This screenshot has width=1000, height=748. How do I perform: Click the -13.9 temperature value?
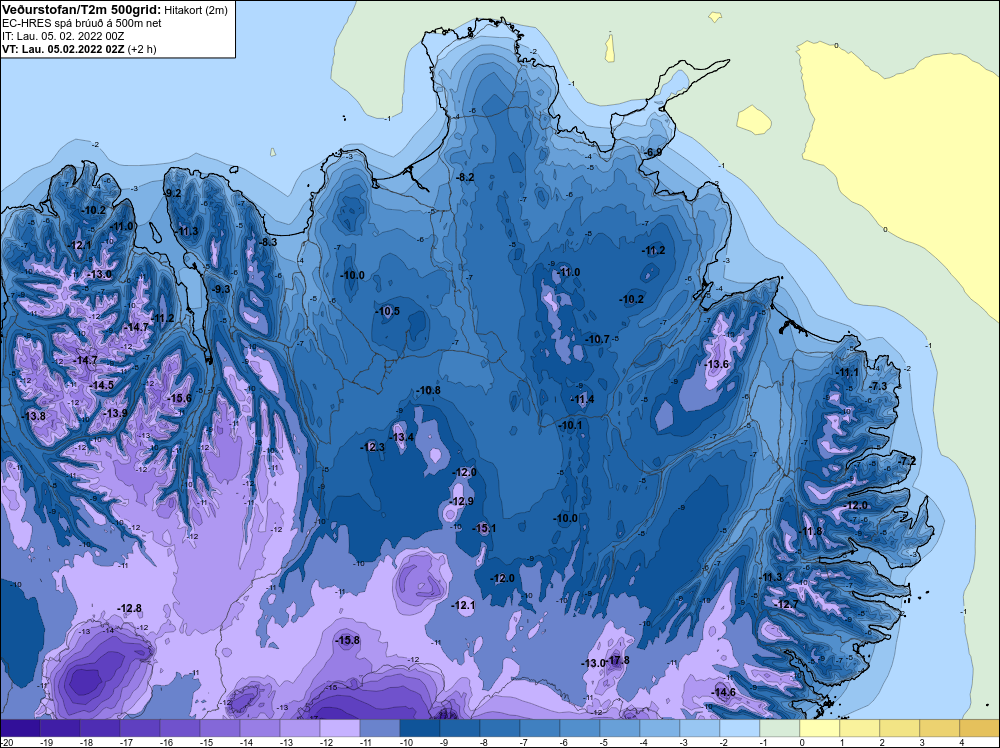[x=115, y=413]
